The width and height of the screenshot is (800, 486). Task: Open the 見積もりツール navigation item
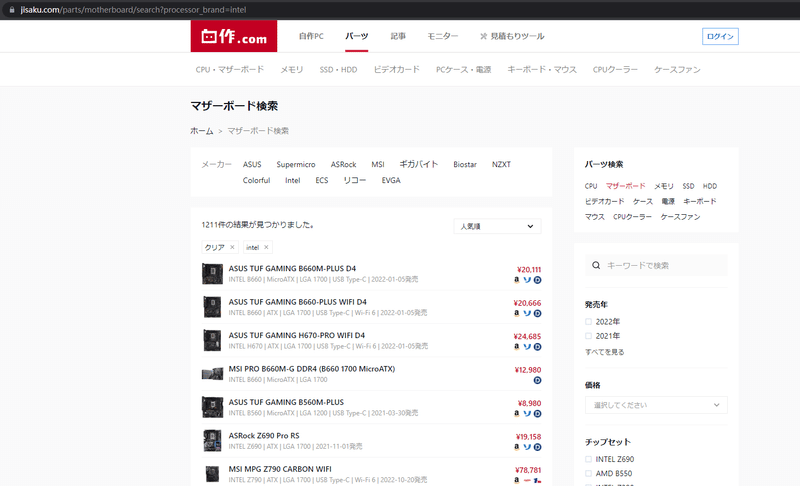512,36
